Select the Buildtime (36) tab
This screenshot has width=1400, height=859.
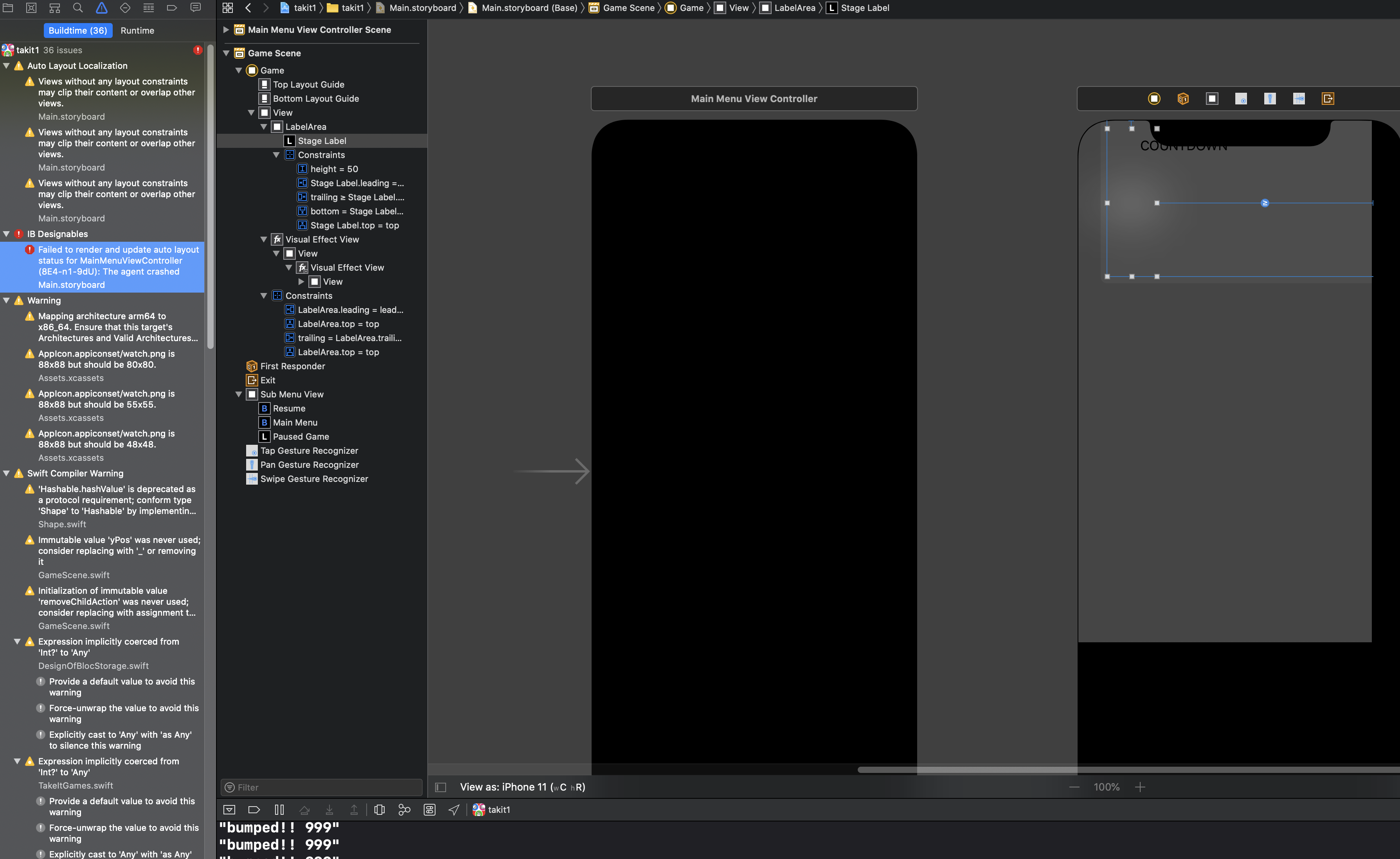pos(78,31)
